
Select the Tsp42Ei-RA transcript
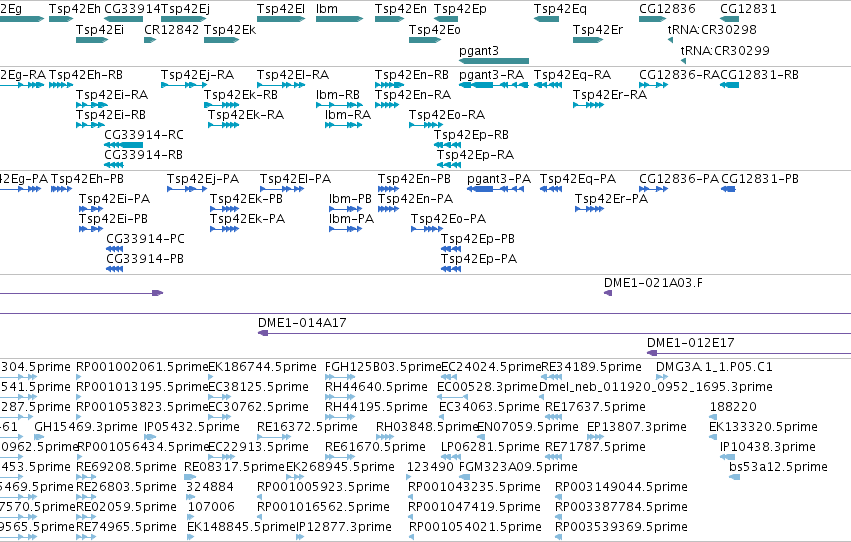pos(92,105)
